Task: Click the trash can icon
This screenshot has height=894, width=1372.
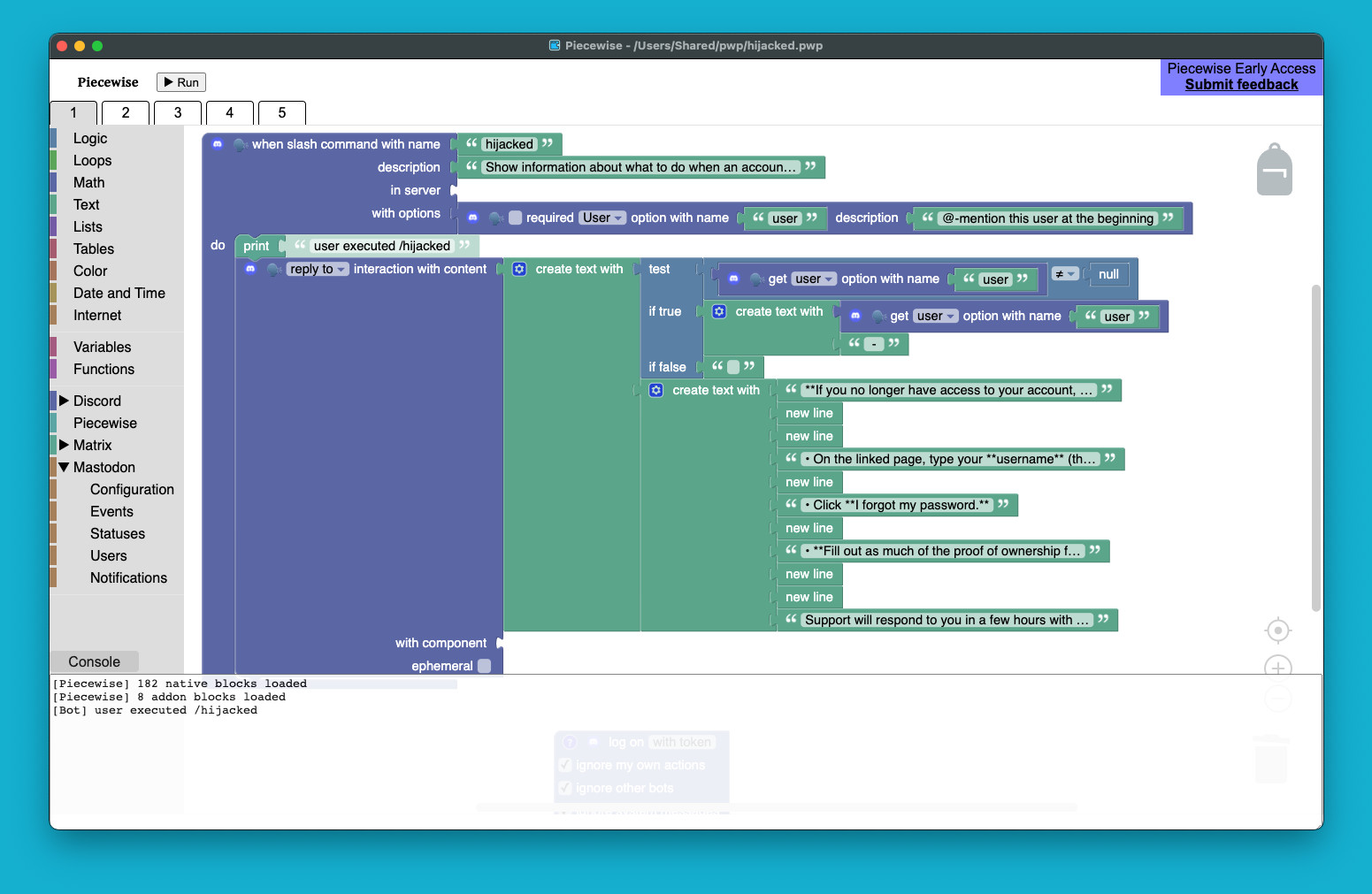Action: (x=1270, y=759)
